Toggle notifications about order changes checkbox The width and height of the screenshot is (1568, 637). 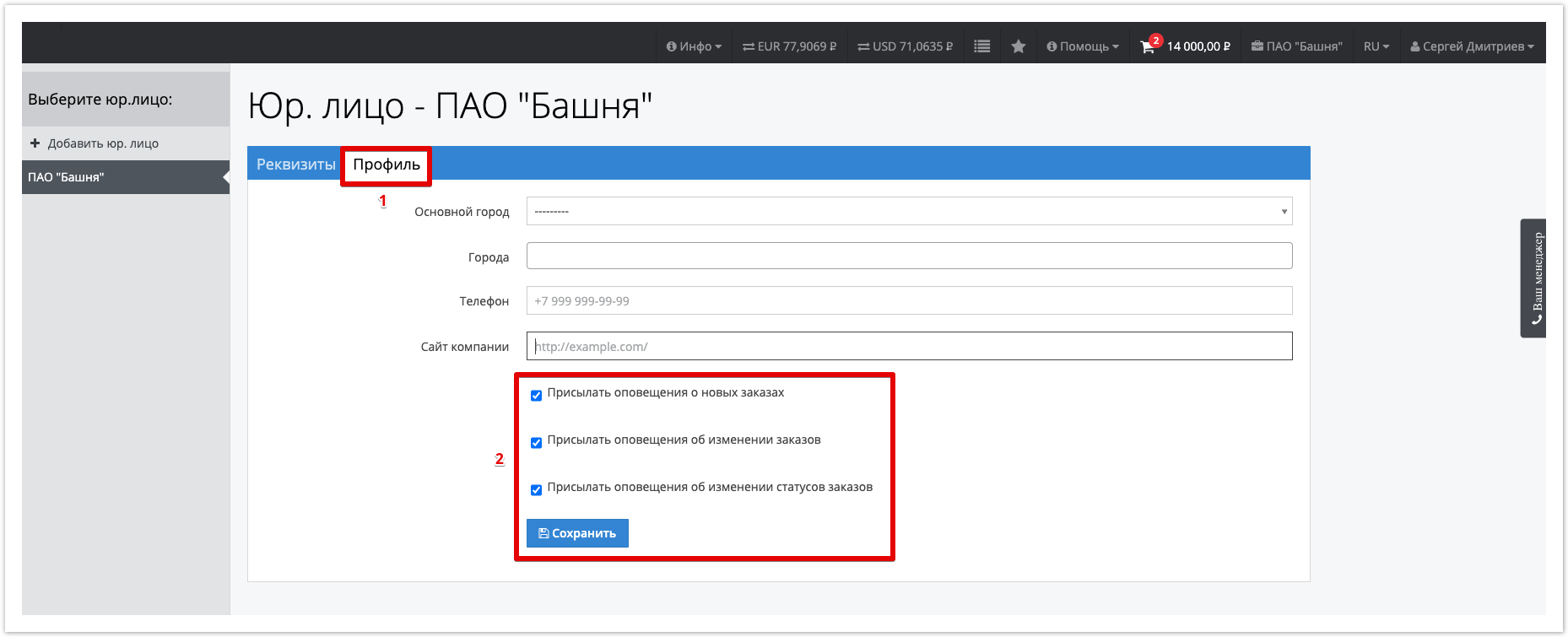(536, 443)
